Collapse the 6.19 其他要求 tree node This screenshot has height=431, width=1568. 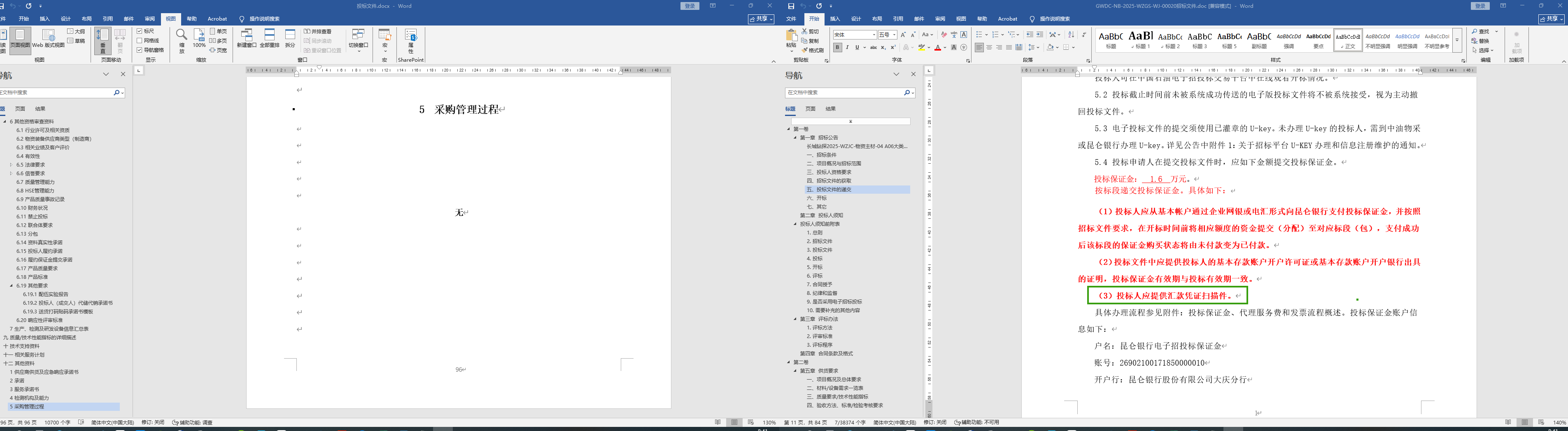pos(11,286)
